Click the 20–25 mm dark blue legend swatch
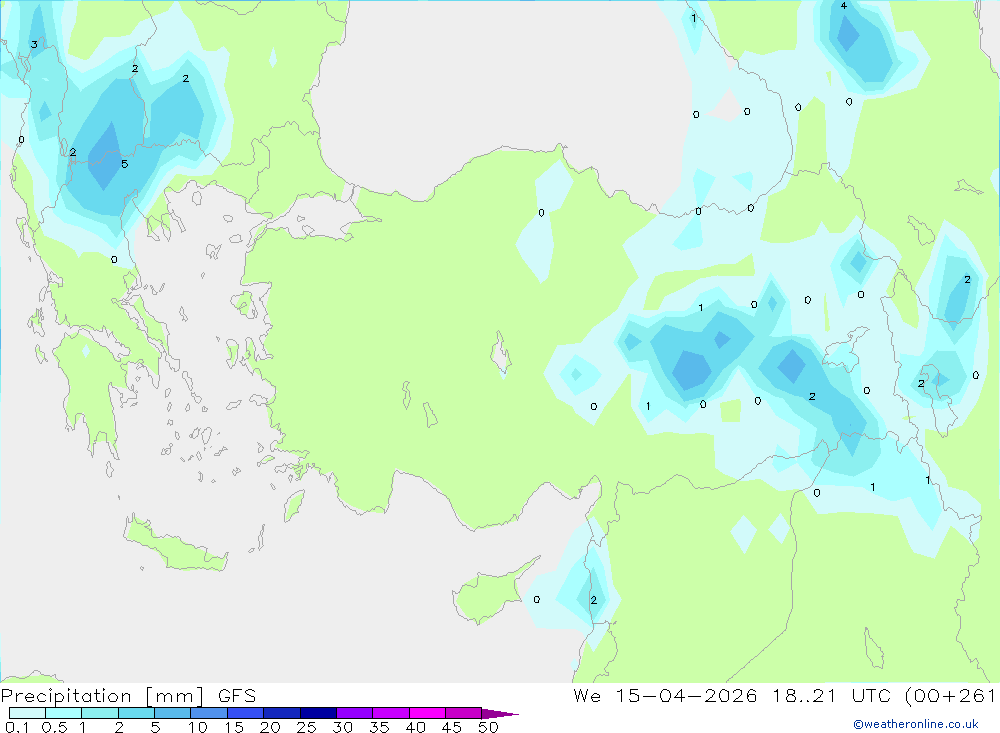 click(x=282, y=713)
